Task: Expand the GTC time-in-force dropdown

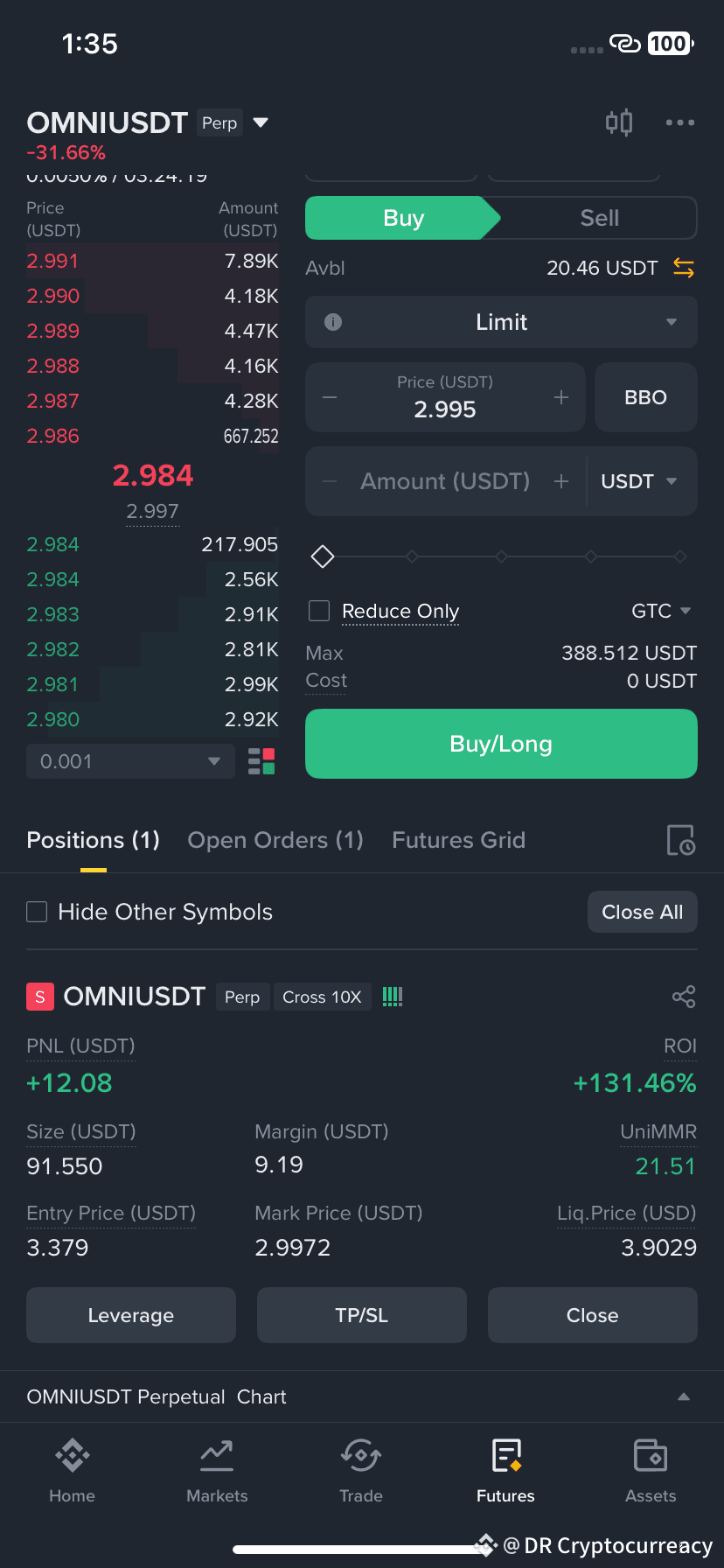Action: point(661,611)
